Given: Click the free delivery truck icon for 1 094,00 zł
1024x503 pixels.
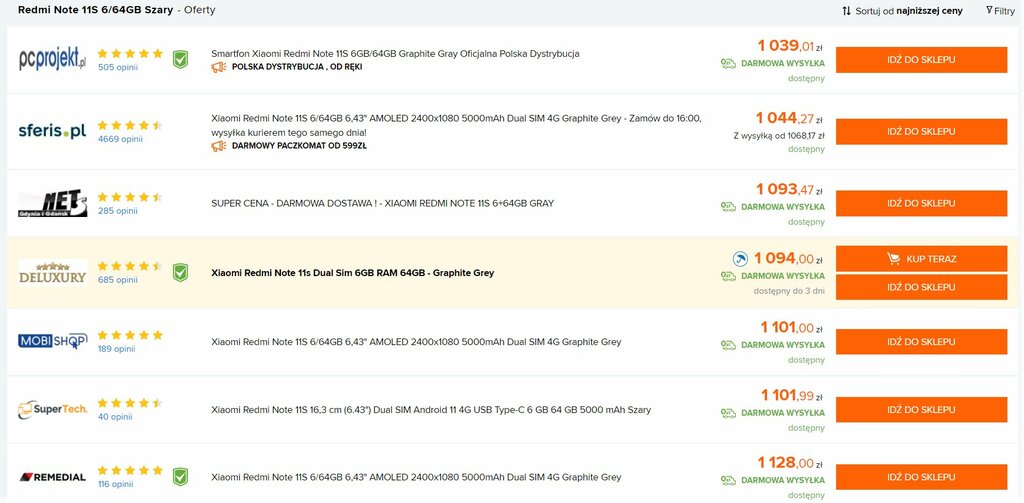Looking at the screenshot, I should pyautogui.click(x=728, y=276).
